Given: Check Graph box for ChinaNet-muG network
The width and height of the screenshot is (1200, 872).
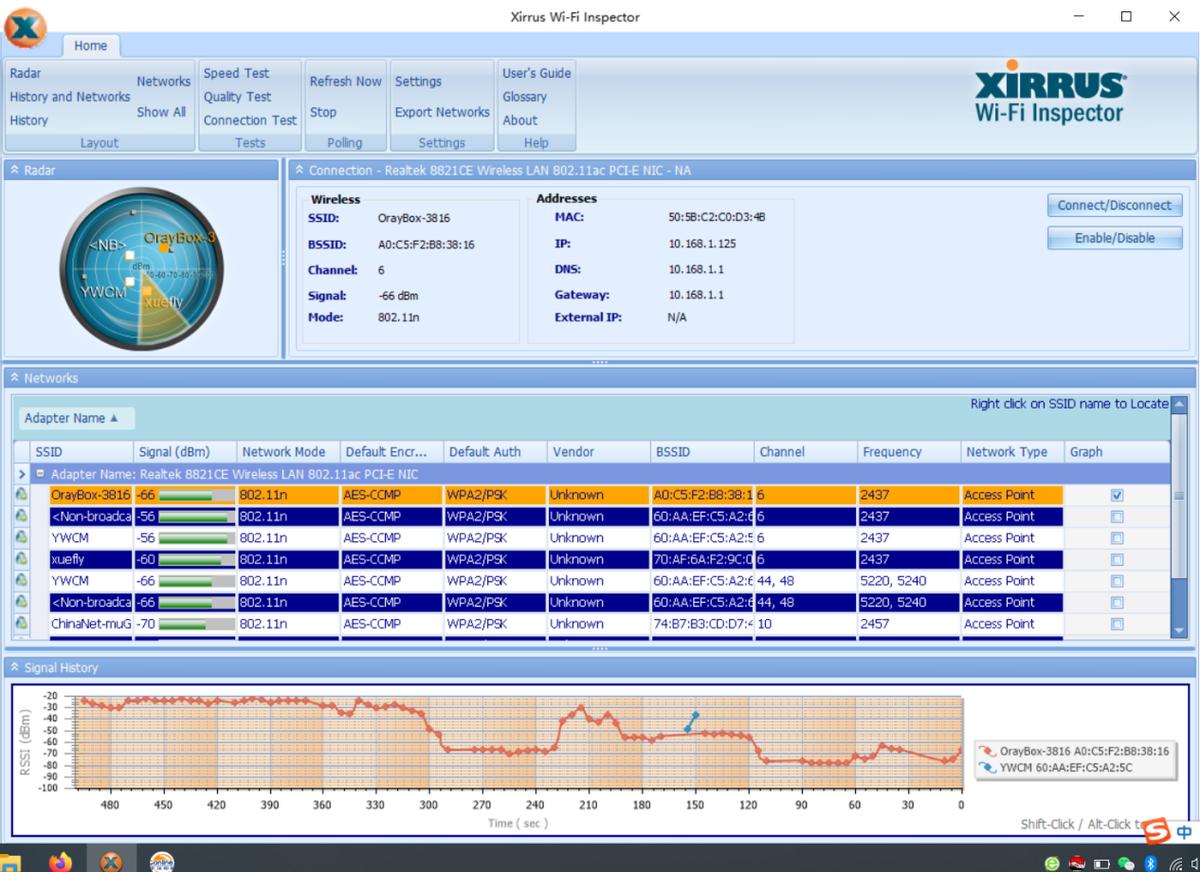Looking at the screenshot, I should tap(1117, 624).
